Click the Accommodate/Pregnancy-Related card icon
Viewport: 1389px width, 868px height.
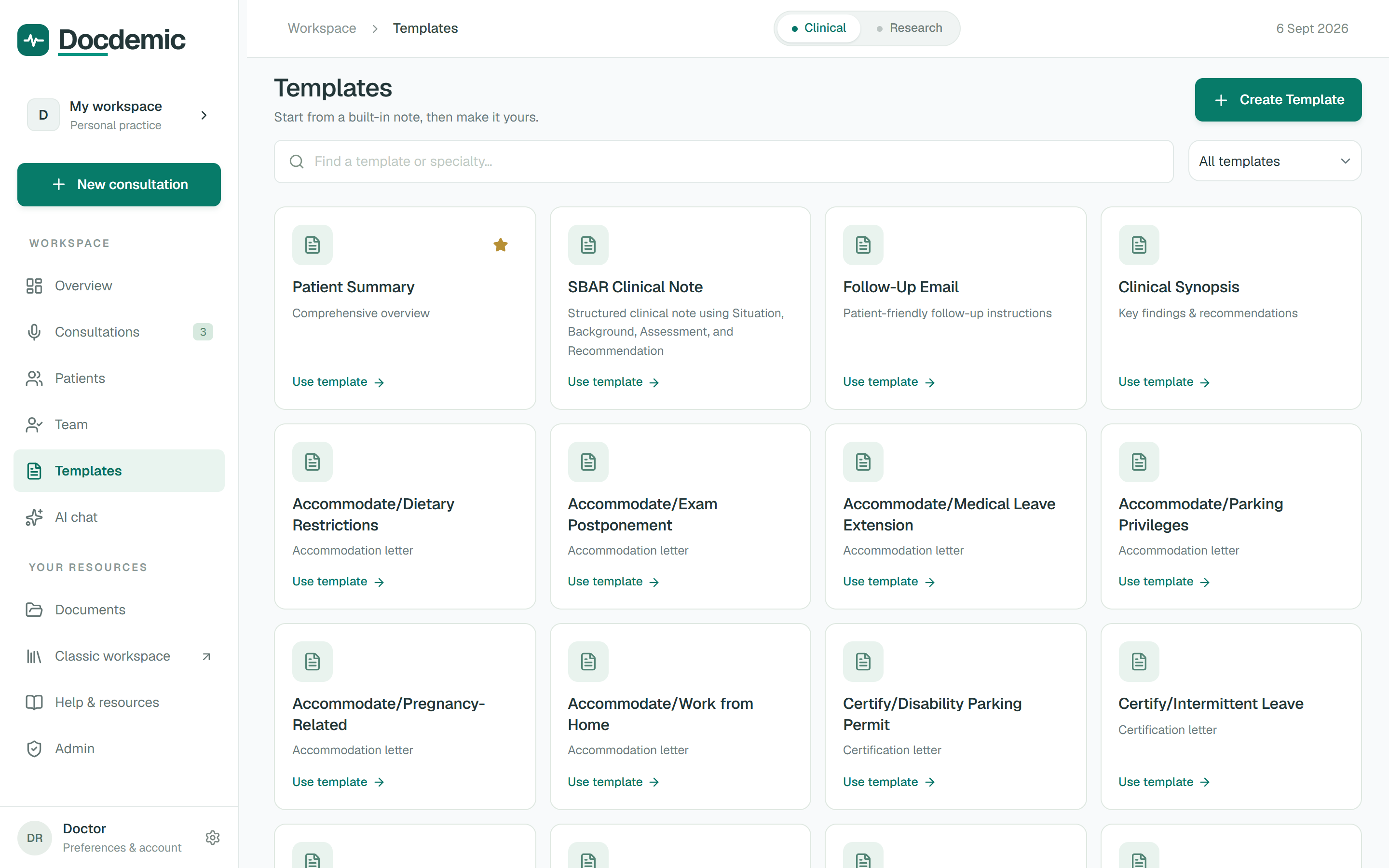tap(312, 661)
